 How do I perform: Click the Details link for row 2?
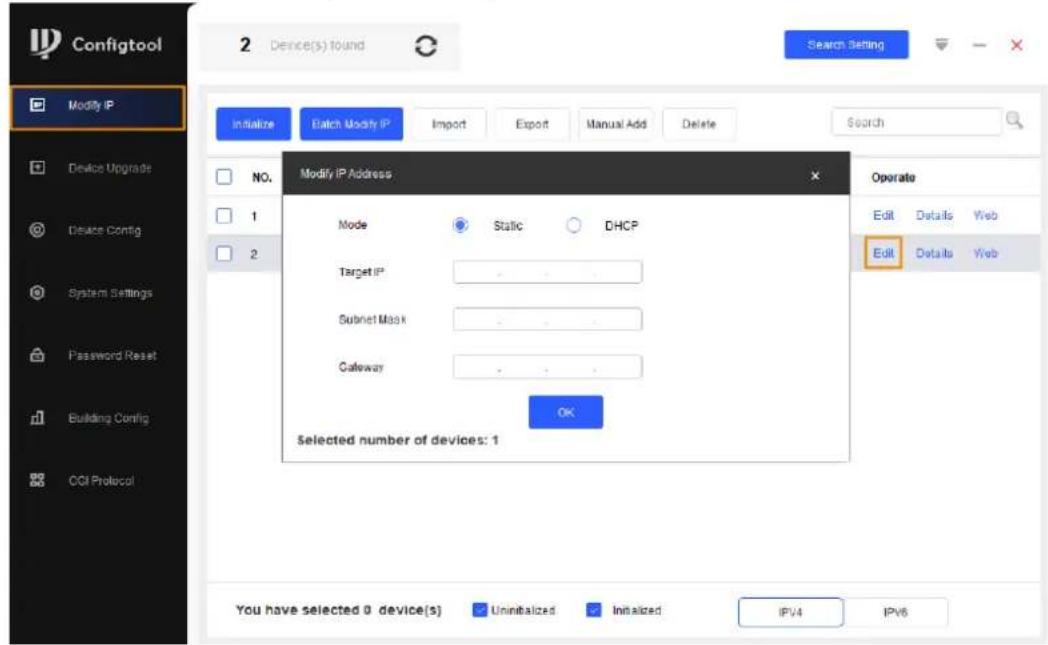point(934,253)
